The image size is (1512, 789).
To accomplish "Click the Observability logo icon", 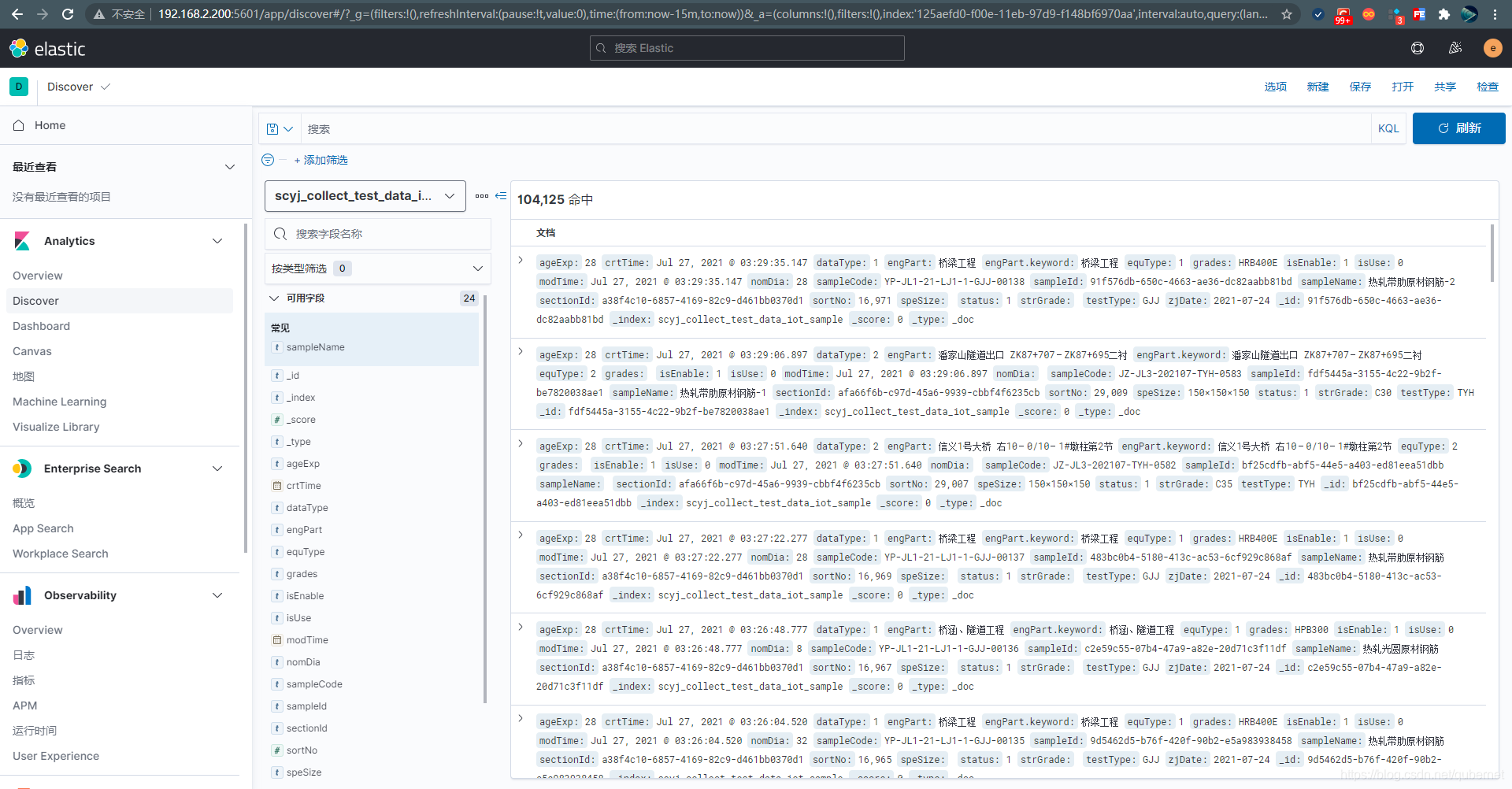I will 22,595.
